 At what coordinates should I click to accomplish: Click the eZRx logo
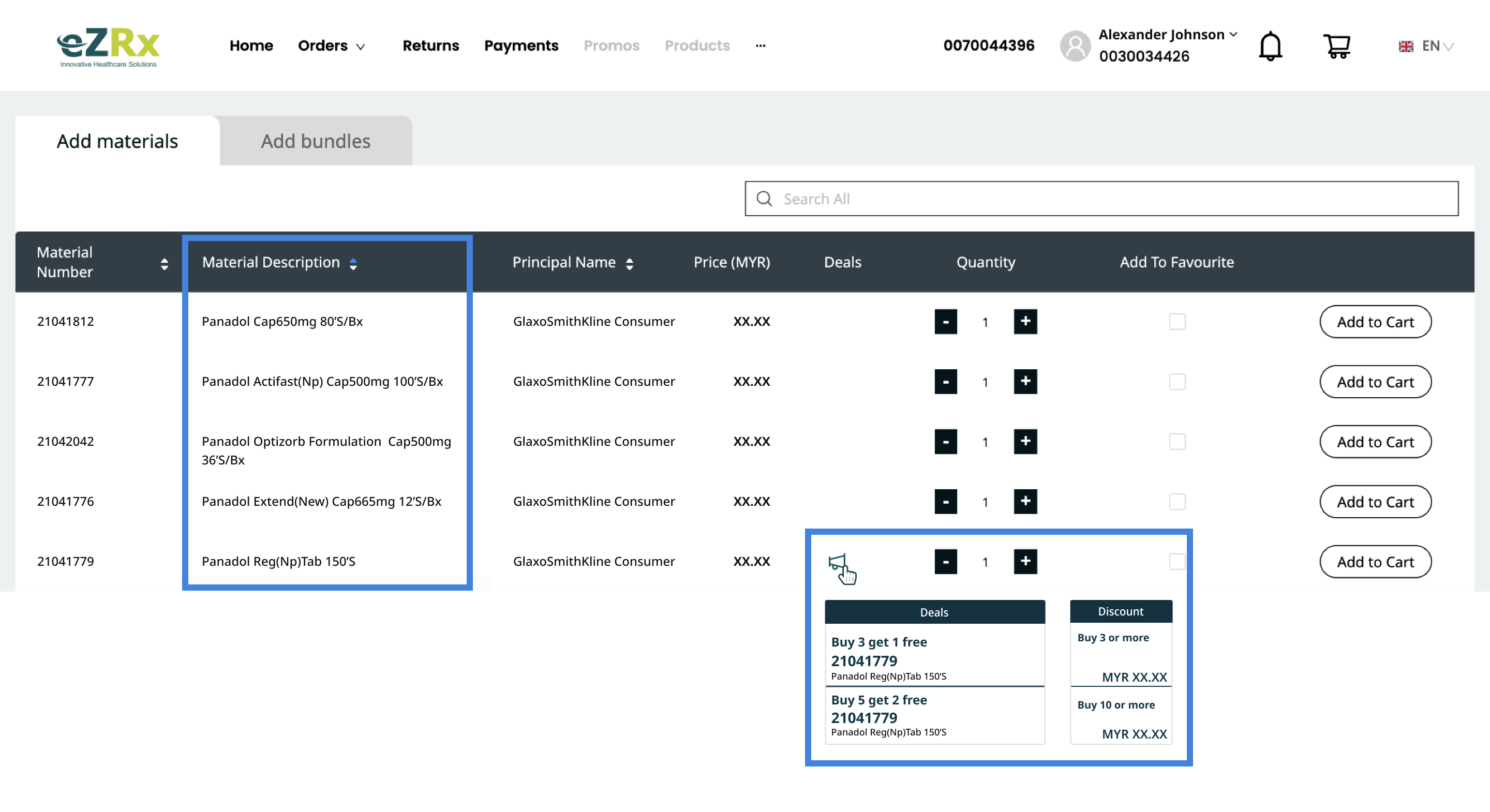(x=108, y=47)
